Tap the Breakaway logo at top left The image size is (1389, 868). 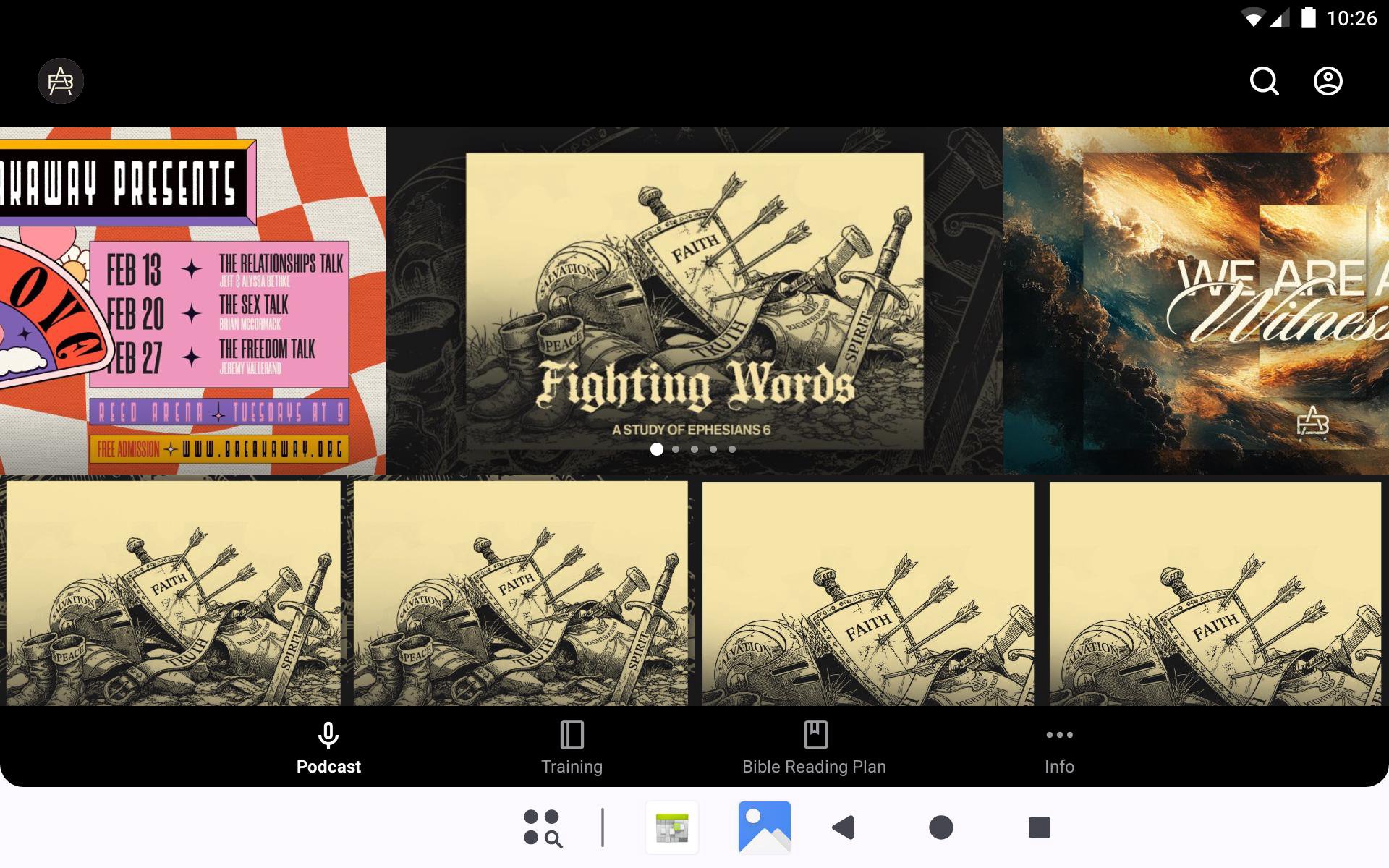(61, 81)
